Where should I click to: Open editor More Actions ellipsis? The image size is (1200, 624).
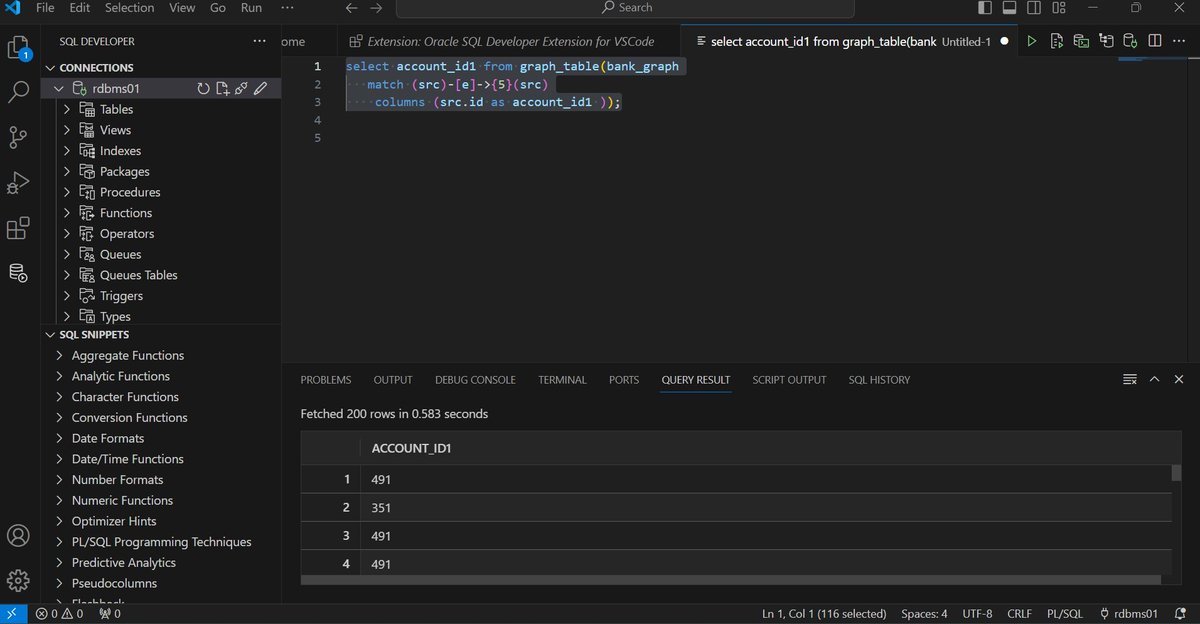(x=1180, y=41)
